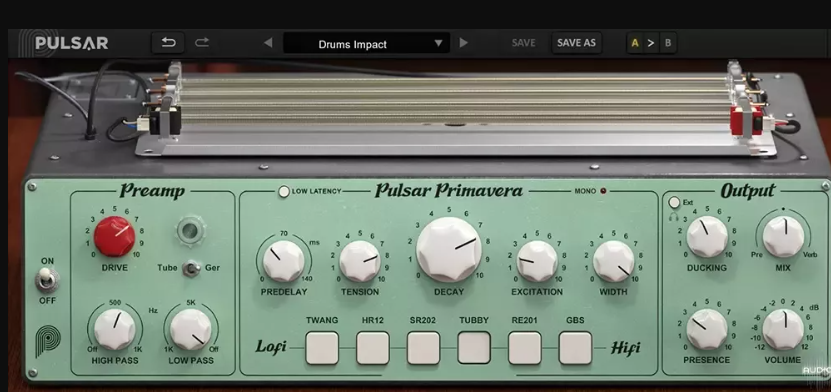Screen dimensions: 831x392
Task: Click the PREDELAY knob
Action: 284,261
